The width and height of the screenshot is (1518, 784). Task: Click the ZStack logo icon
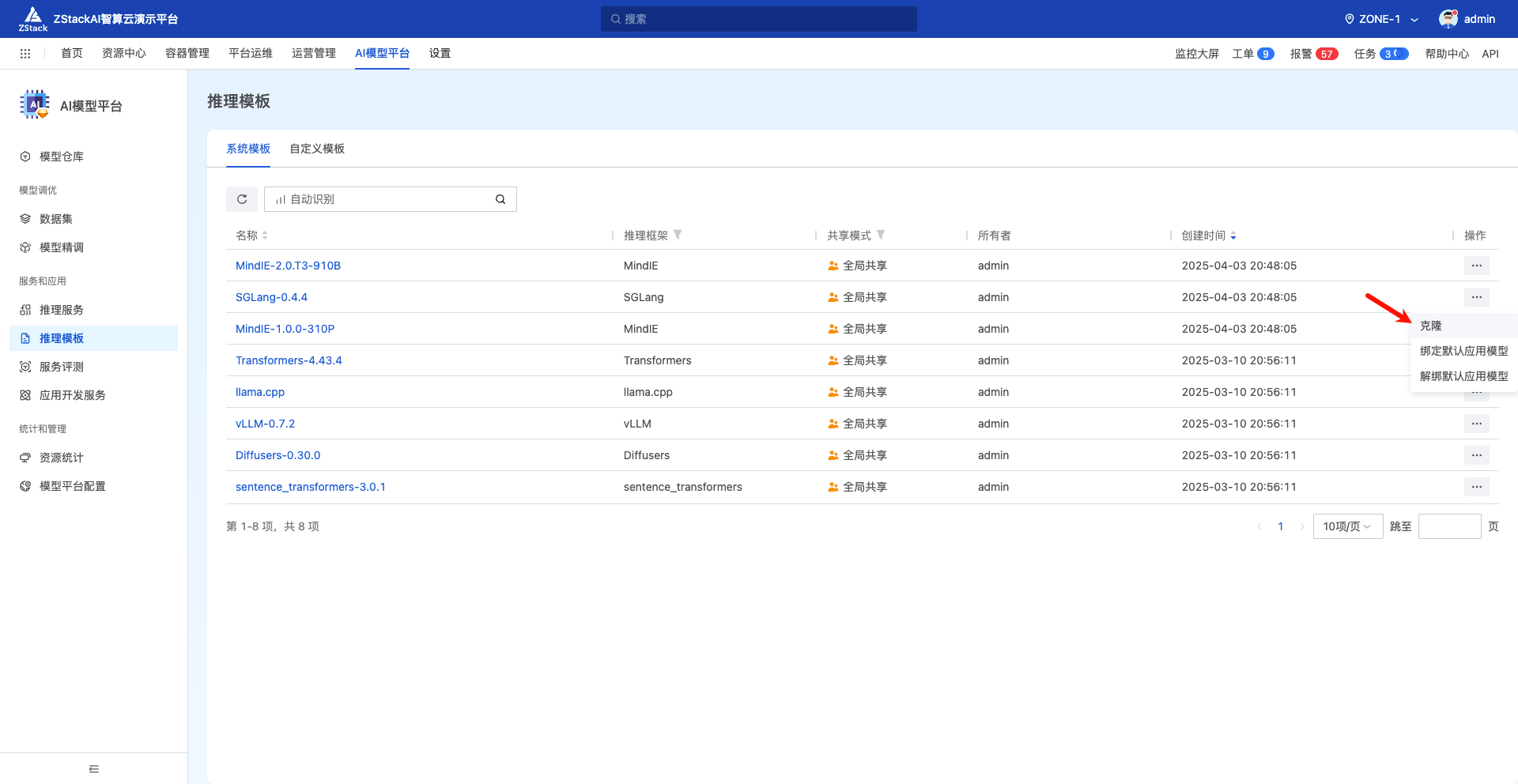(x=33, y=18)
